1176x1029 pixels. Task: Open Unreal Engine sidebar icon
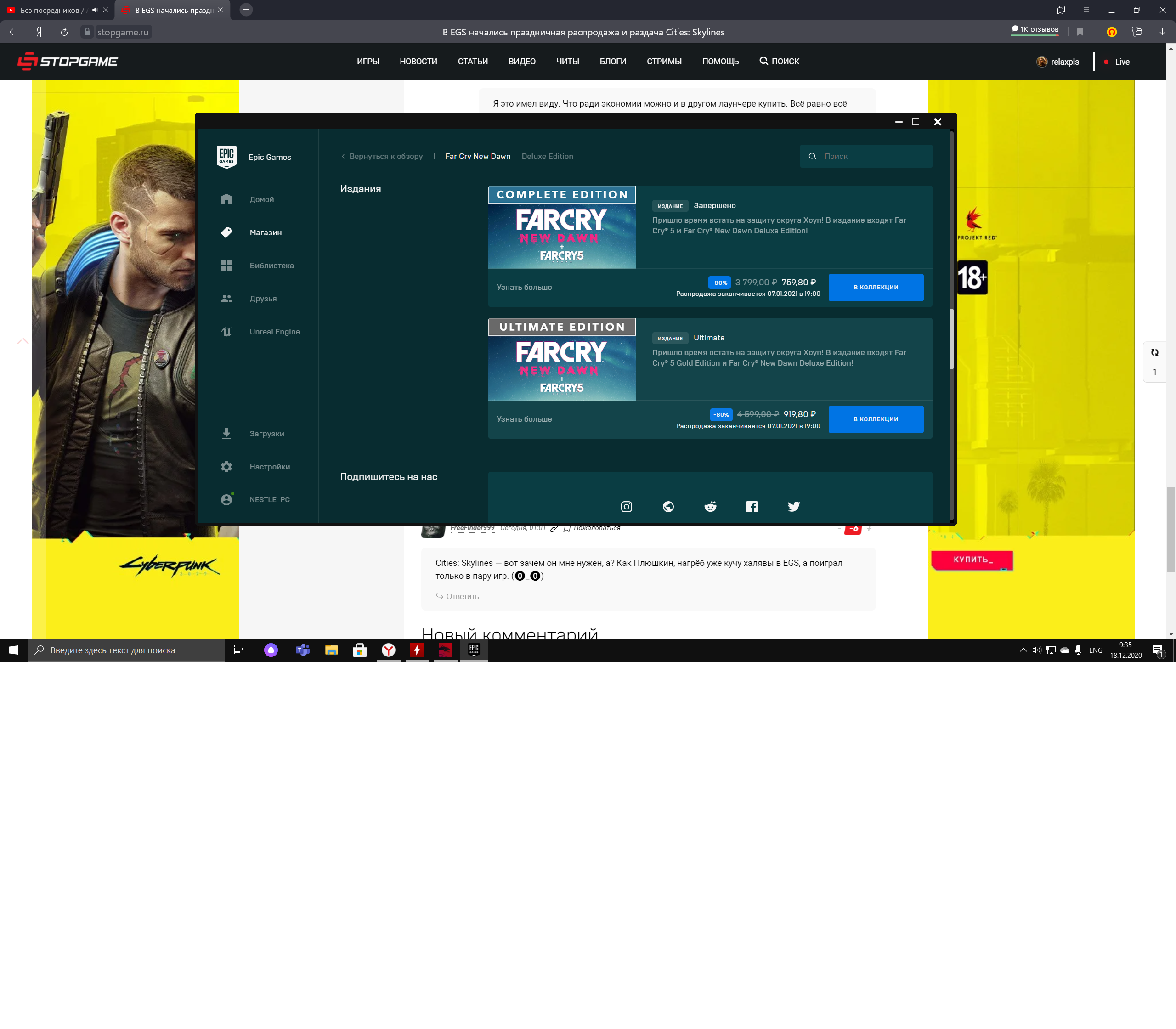[x=226, y=331]
